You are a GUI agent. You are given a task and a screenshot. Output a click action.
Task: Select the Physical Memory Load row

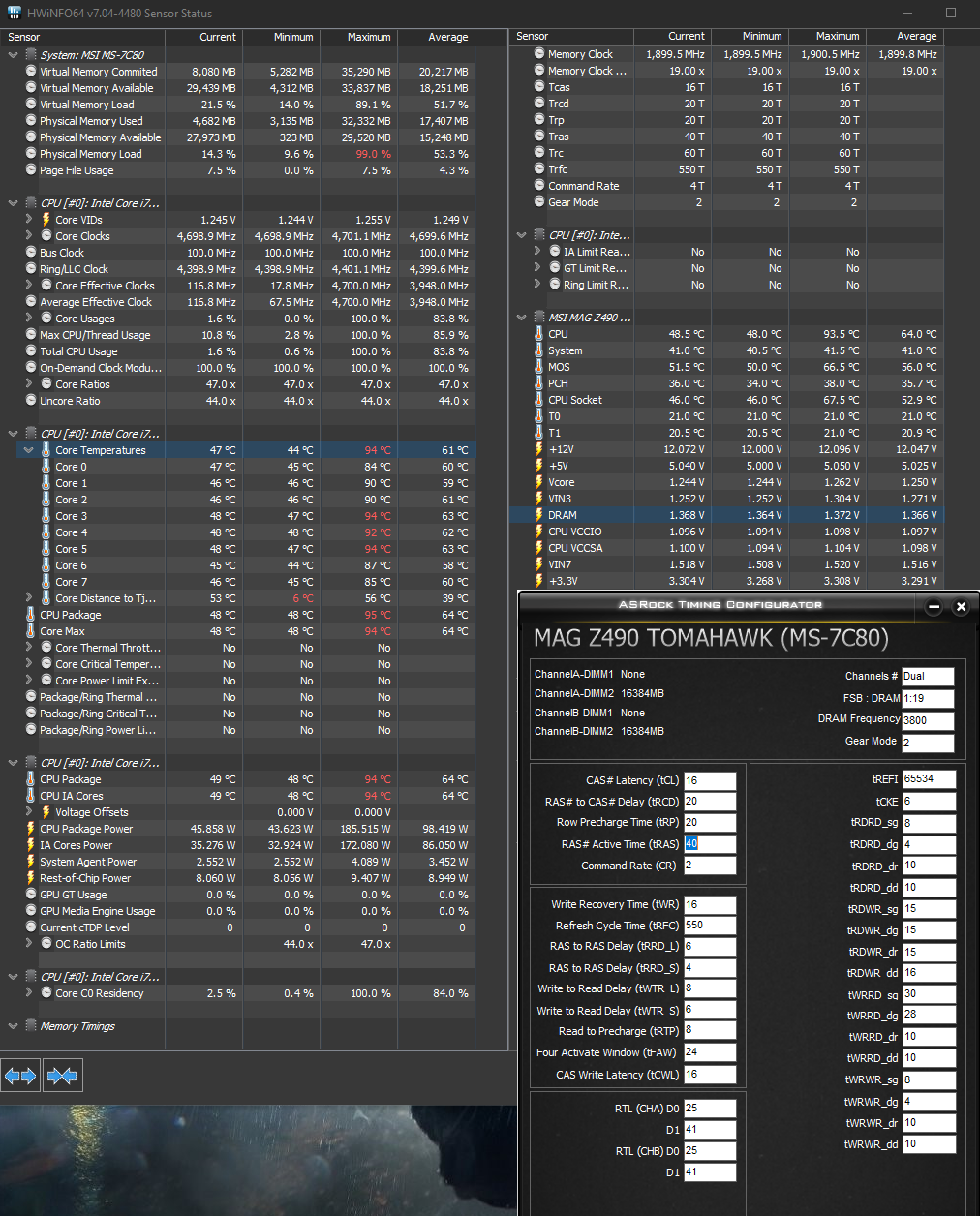click(238, 154)
